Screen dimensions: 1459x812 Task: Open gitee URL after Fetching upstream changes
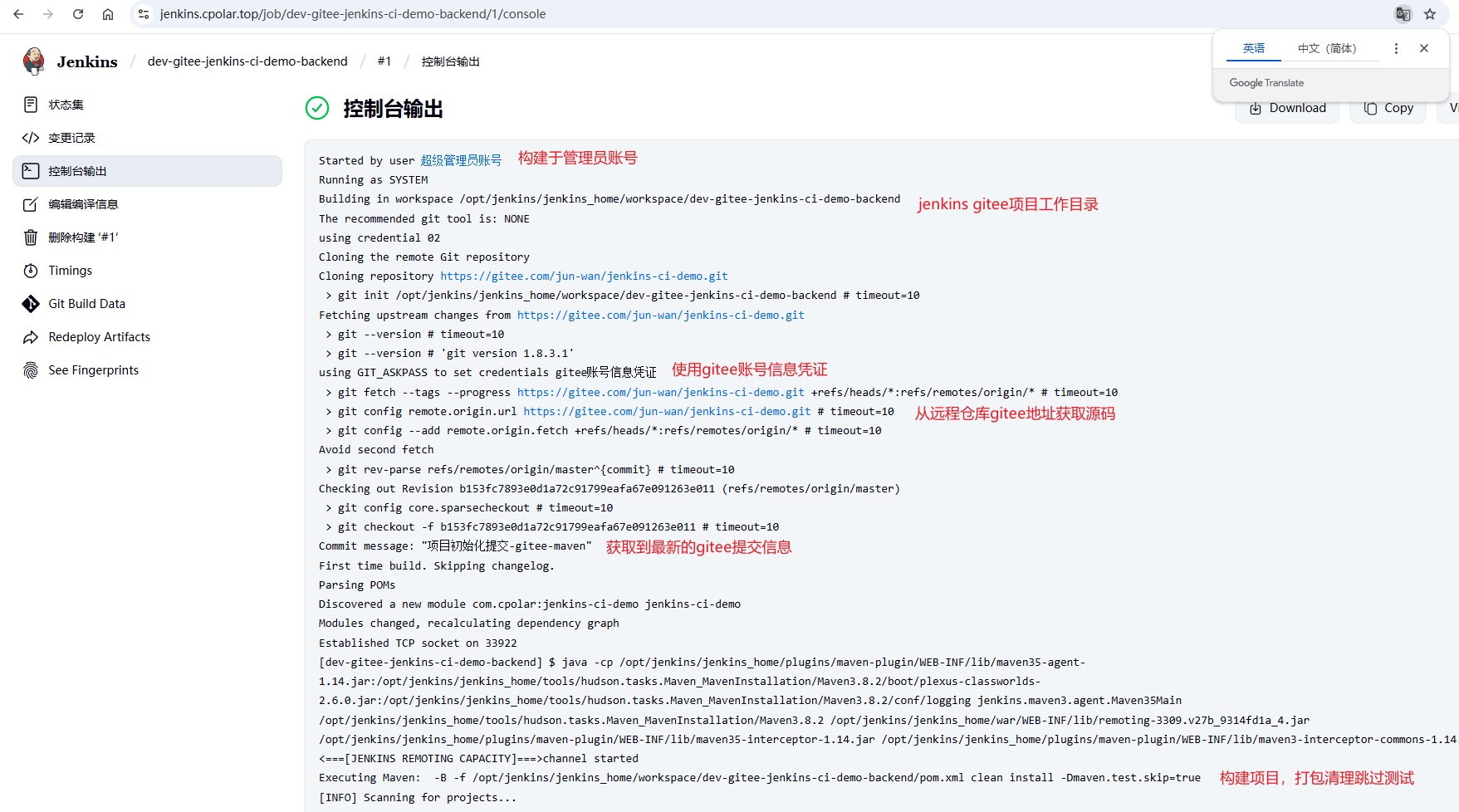(661, 316)
